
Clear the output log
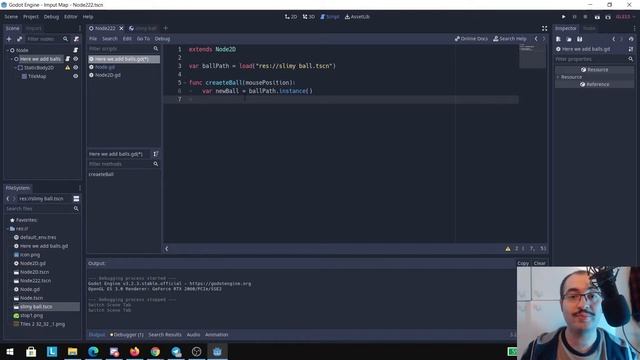pyautogui.click(x=540, y=263)
